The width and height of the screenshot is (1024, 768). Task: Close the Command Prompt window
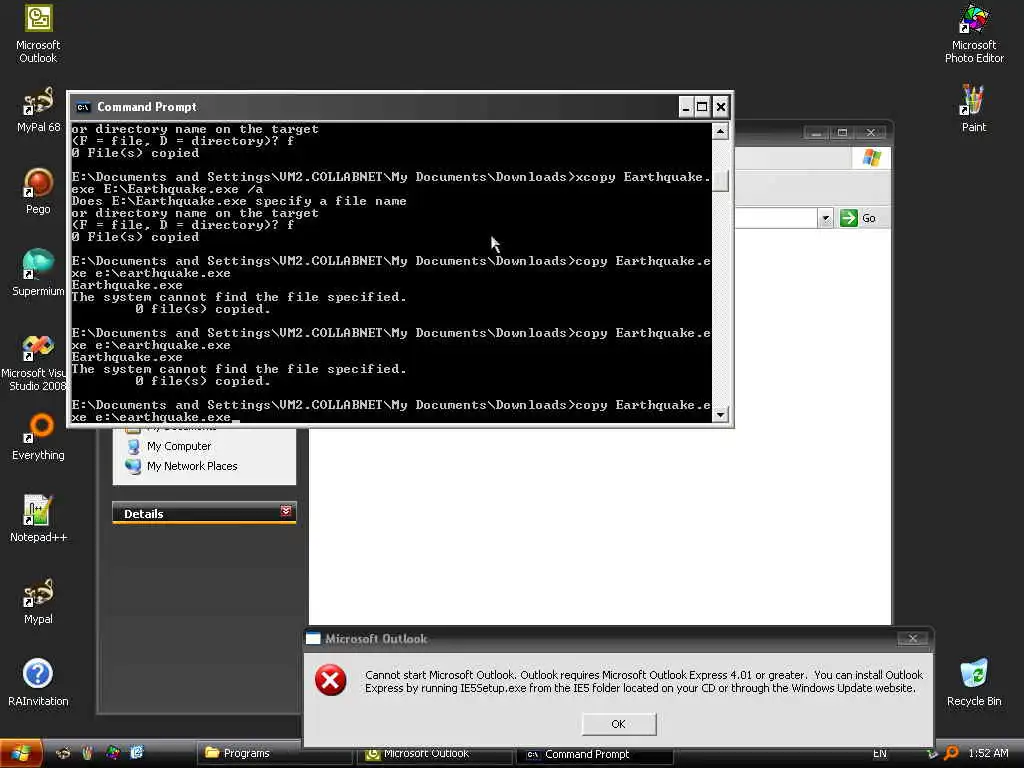(x=720, y=106)
